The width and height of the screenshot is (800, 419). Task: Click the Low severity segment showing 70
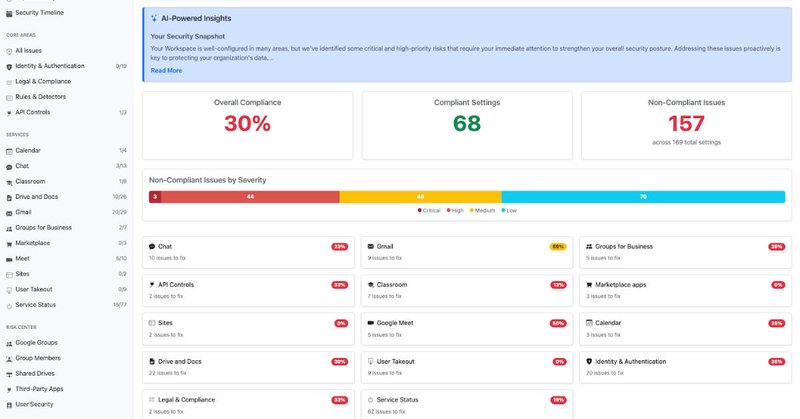[643, 197]
